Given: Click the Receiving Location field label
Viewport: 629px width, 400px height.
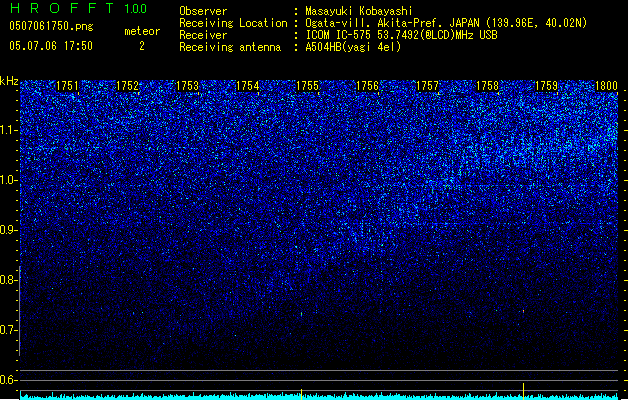Looking at the screenshot, I should (233, 23).
